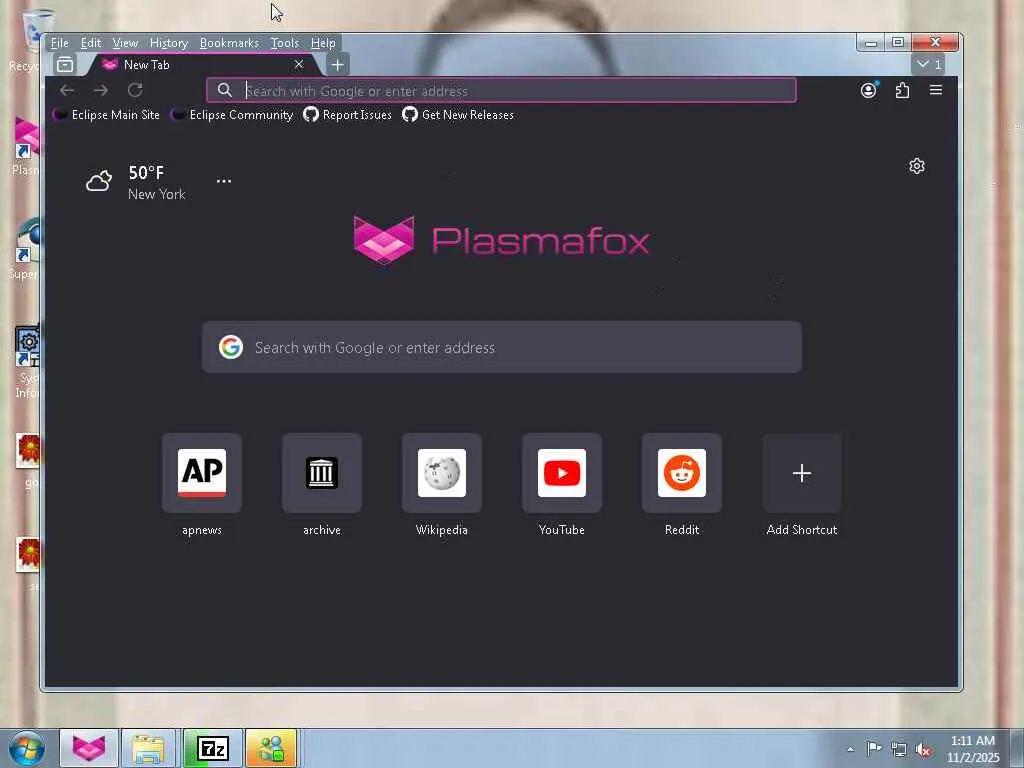Focus the address bar search field
The height and width of the screenshot is (768, 1024).
point(502,90)
